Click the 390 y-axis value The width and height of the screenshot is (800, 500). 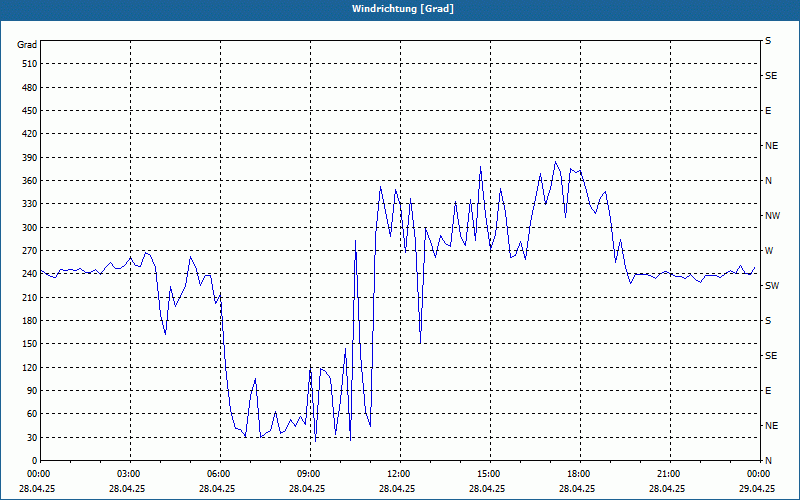click(30, 157)
